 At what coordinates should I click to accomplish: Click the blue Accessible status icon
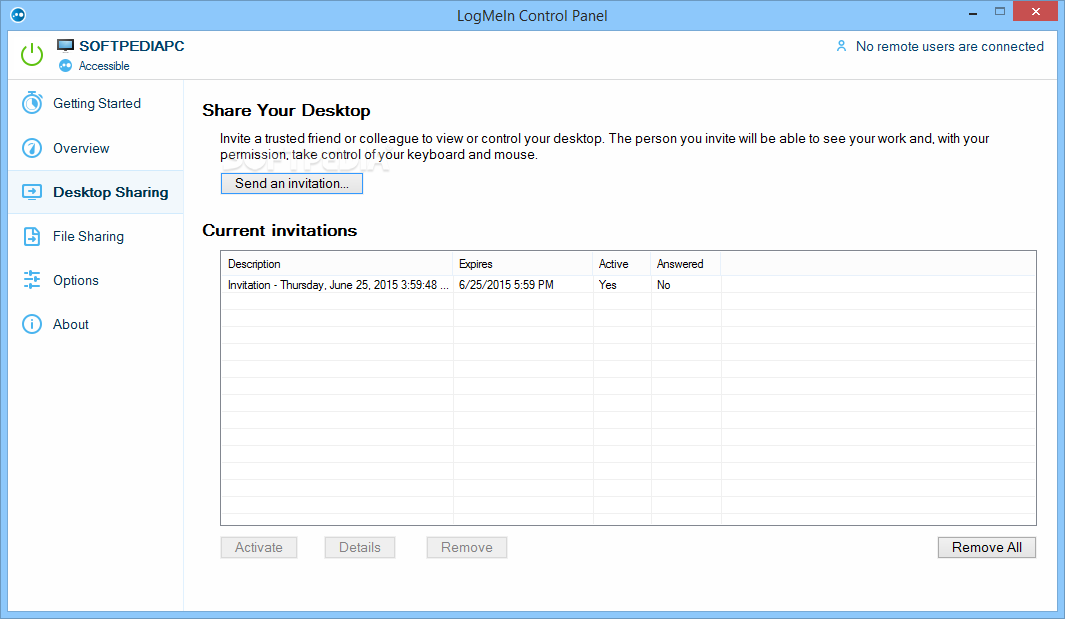coord(65,66)
